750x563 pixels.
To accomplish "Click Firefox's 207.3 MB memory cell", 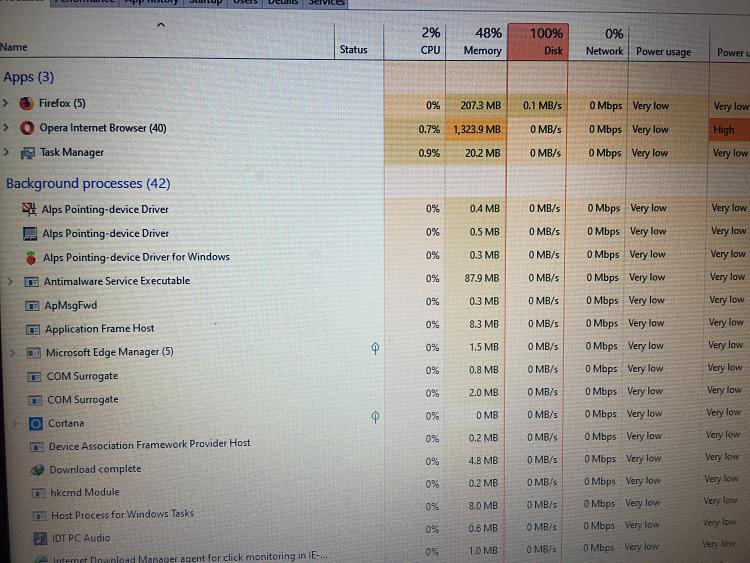I will pos(476,105).
